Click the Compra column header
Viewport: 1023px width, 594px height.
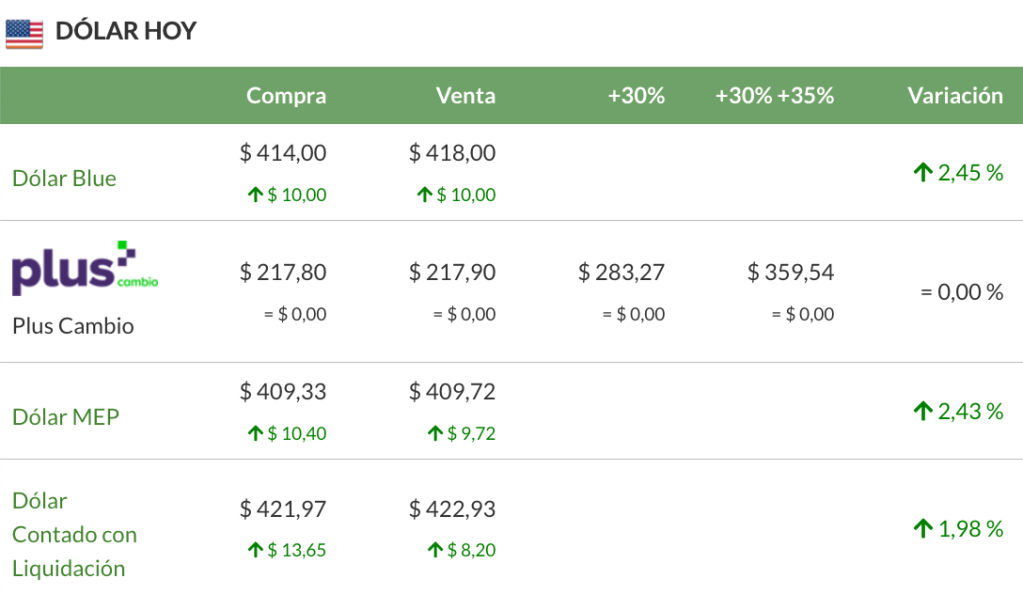click(x=286, y=96)
